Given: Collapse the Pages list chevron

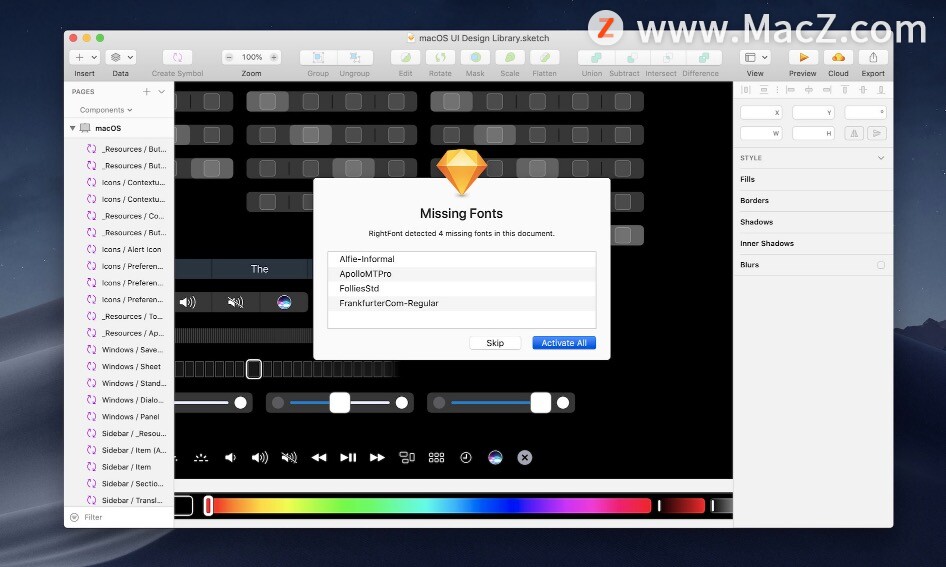Looking at the screenshot, I should tap(162, 92).
